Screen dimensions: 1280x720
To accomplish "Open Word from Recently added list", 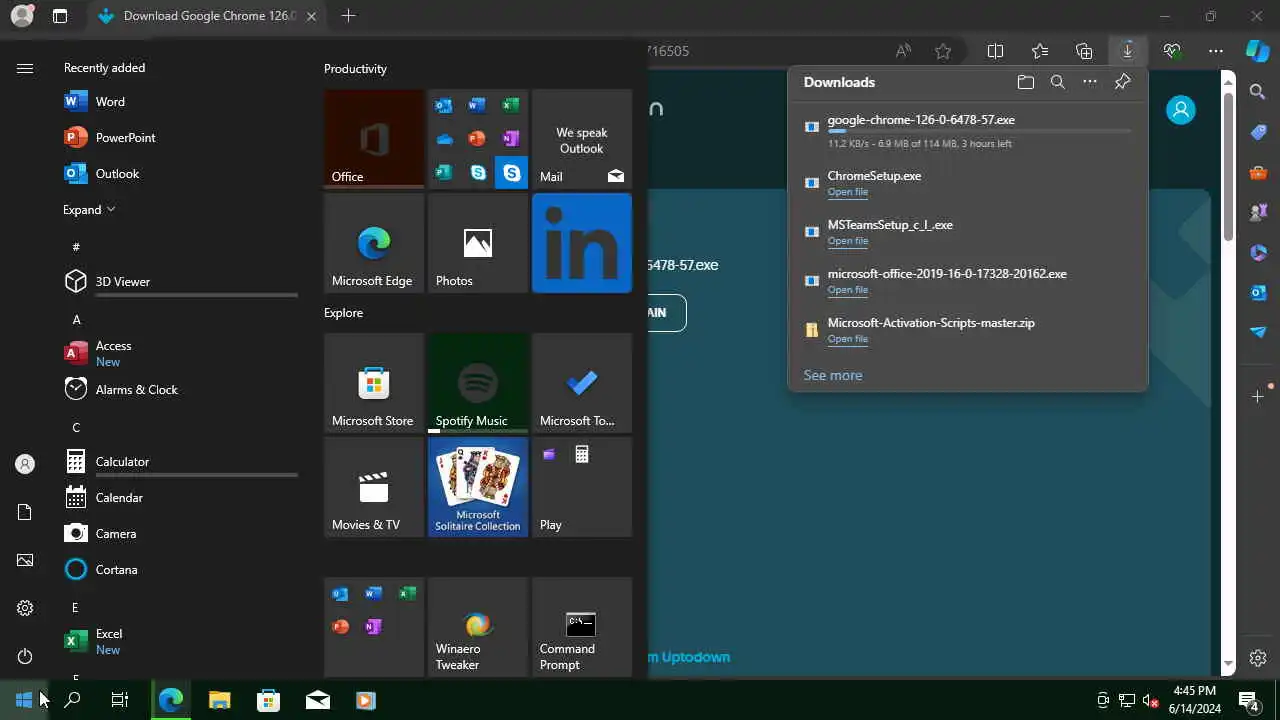I will pyautogui.click(x=180, y=101).
